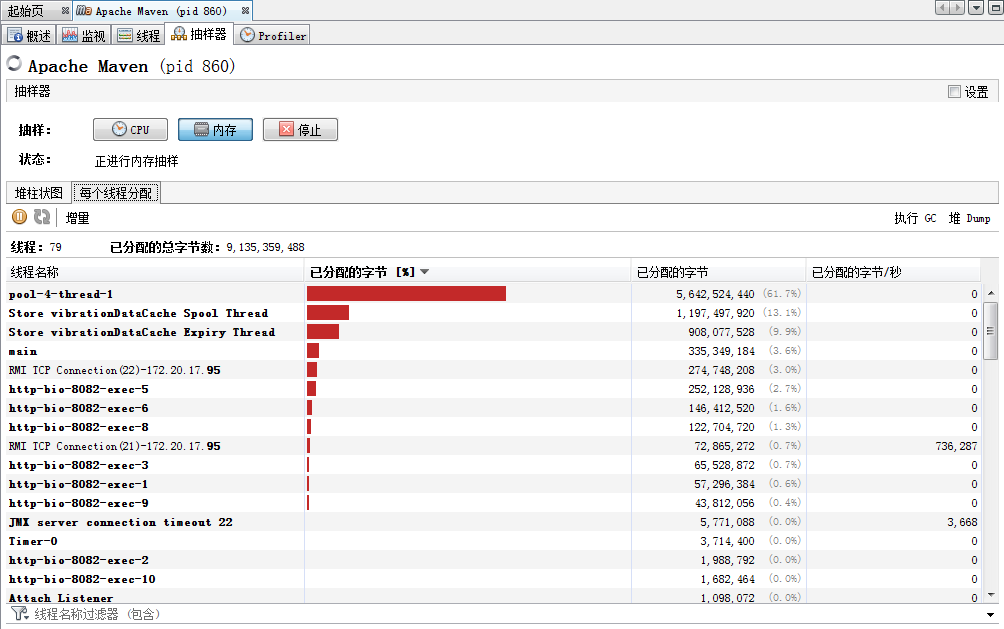Maximize the window with the top-right restore icon

(996, 8)
